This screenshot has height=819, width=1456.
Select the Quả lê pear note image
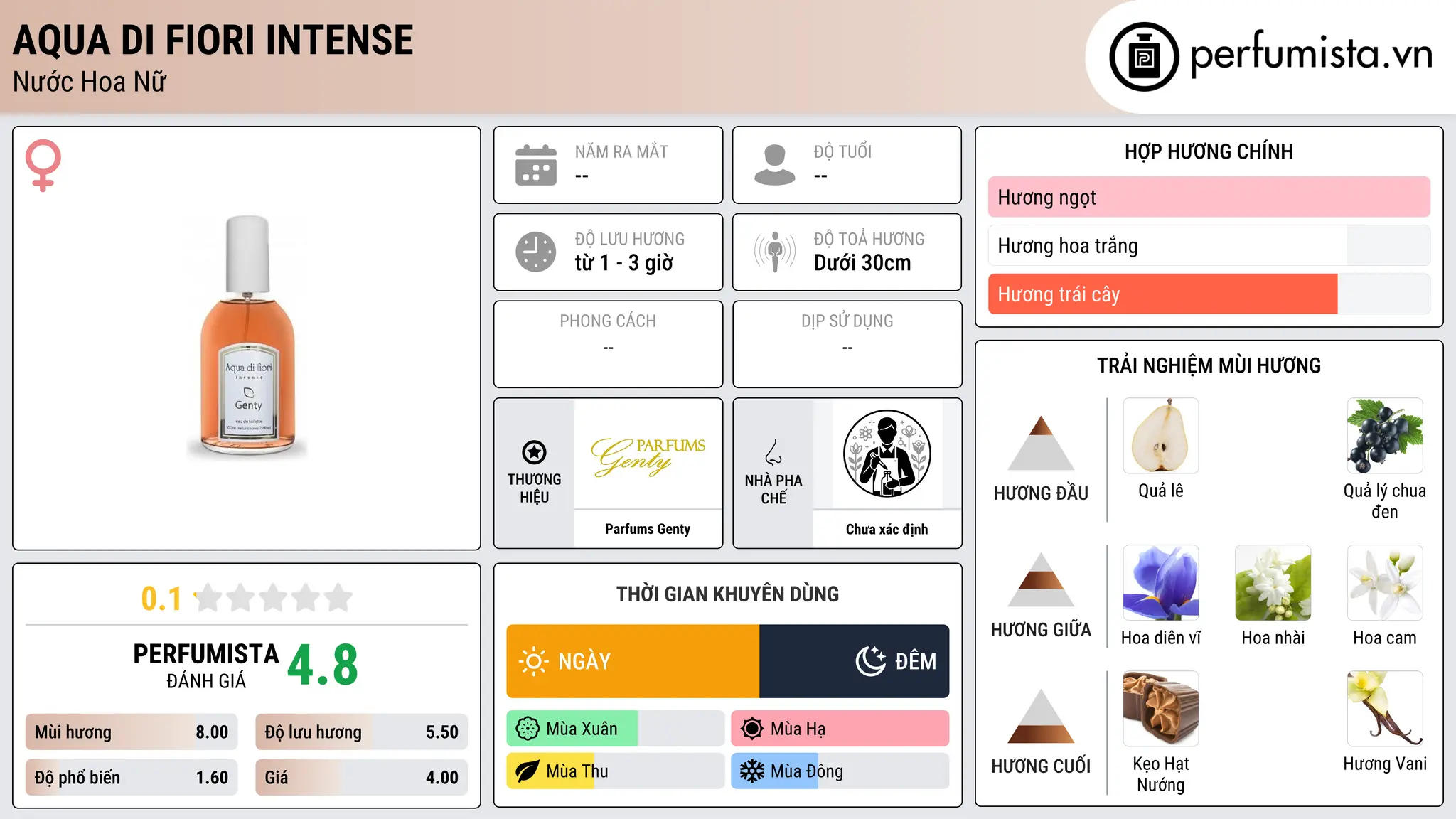click(1161, 436)
